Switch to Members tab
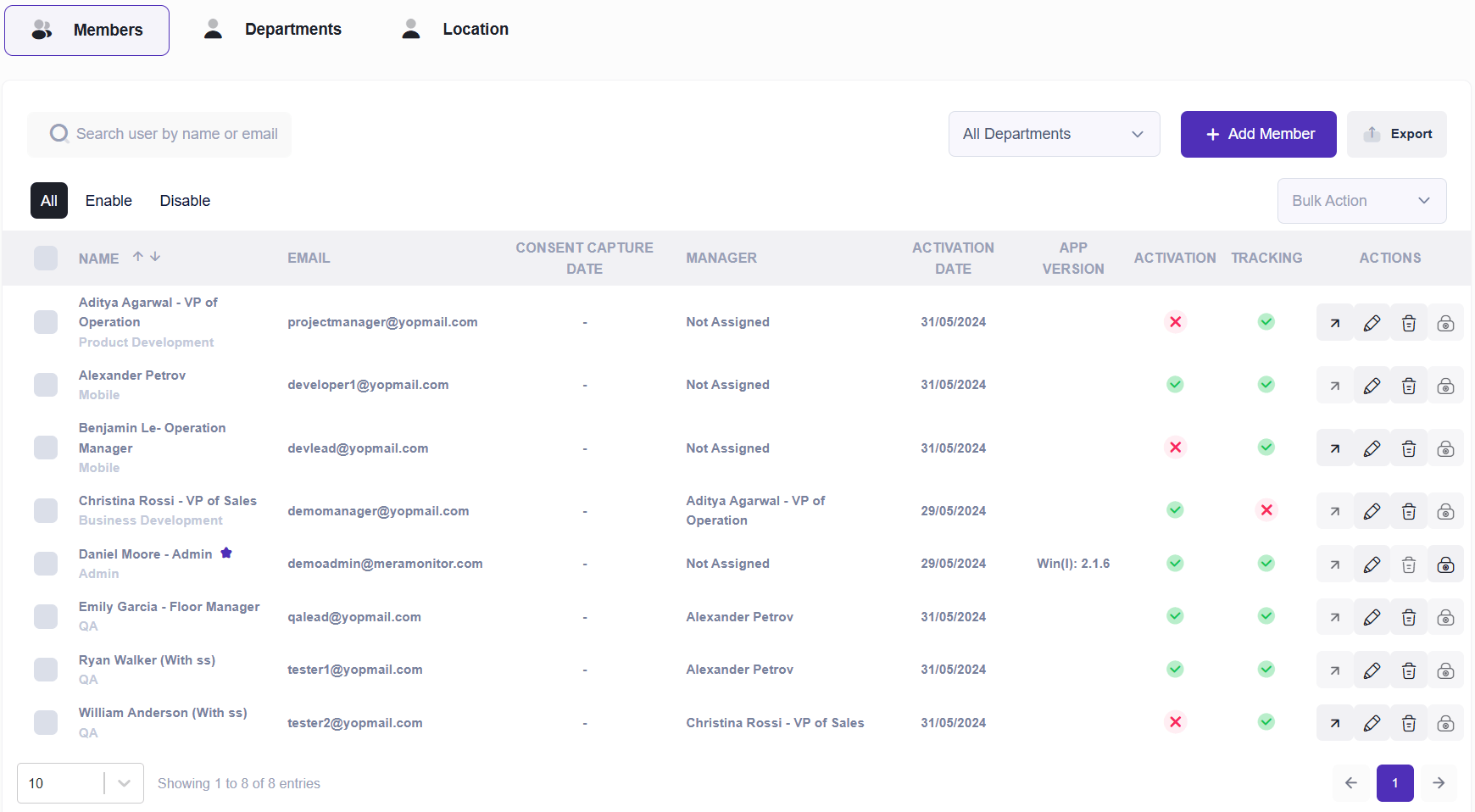 [86, 31]
